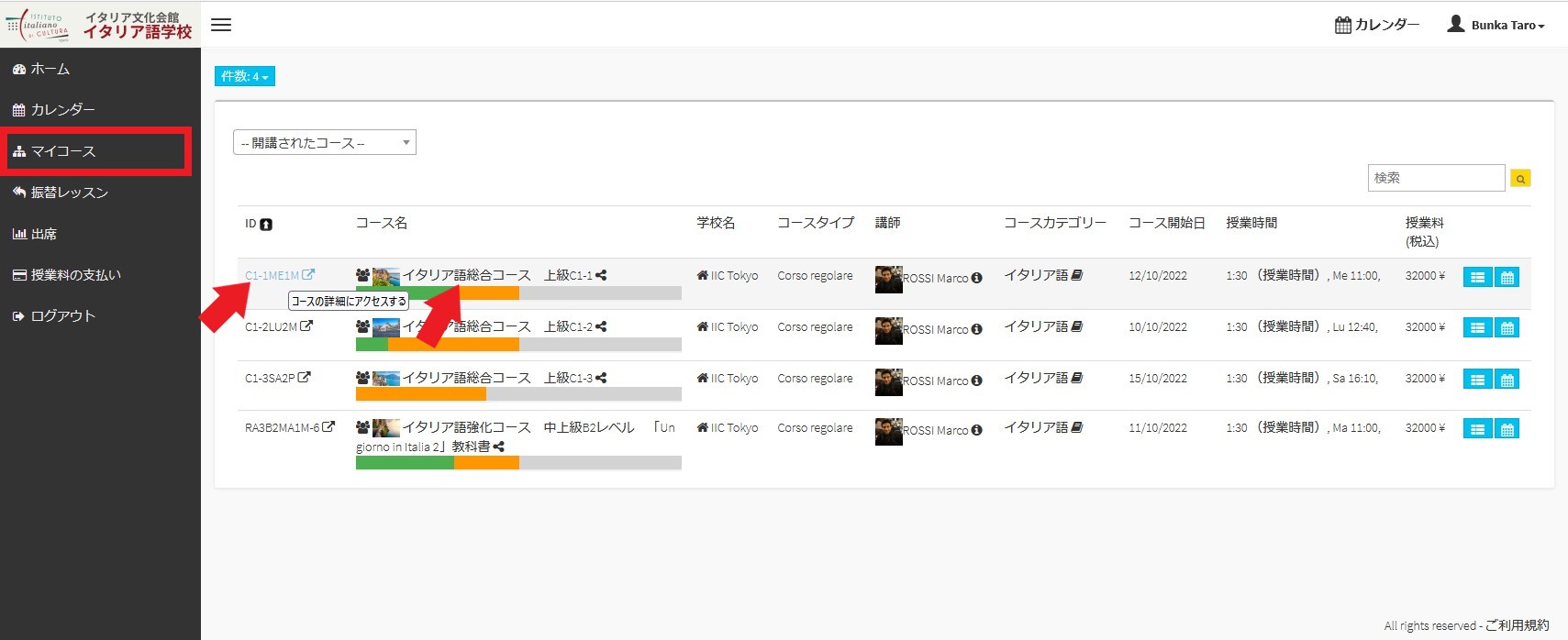Expand the 件数: 4 dropdown
Viewport: 1568px width, 640px height.
[x=245, y=76]
